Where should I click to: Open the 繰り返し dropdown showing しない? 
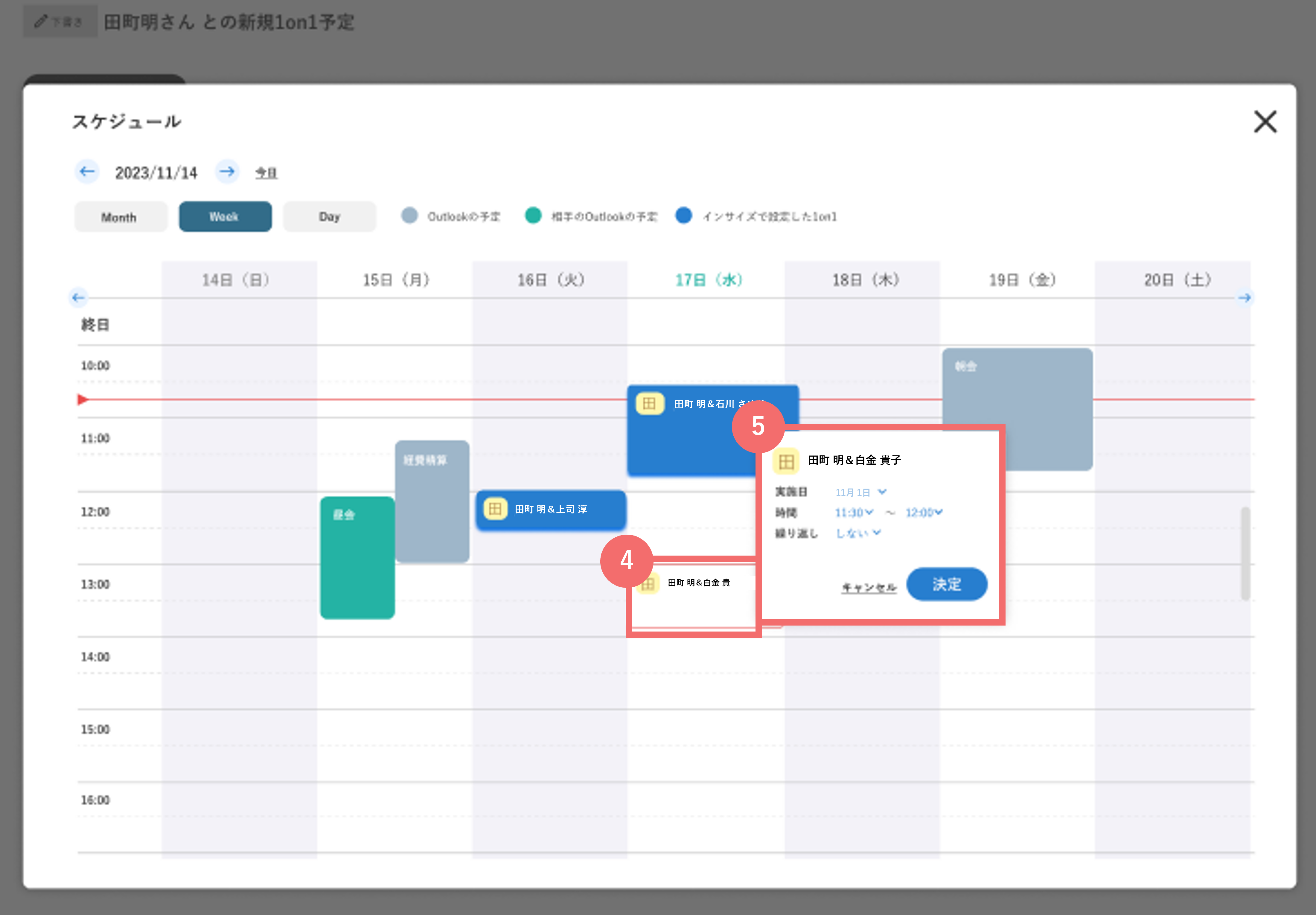pyautogui.click(x=858, y=533)
